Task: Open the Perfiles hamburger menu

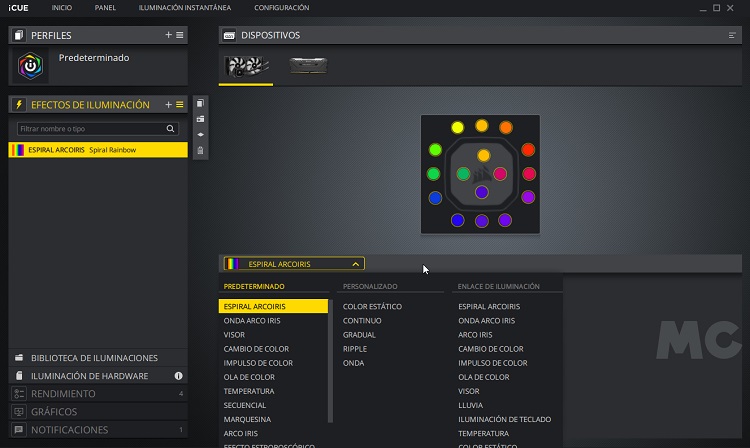Action: (180, 35)
